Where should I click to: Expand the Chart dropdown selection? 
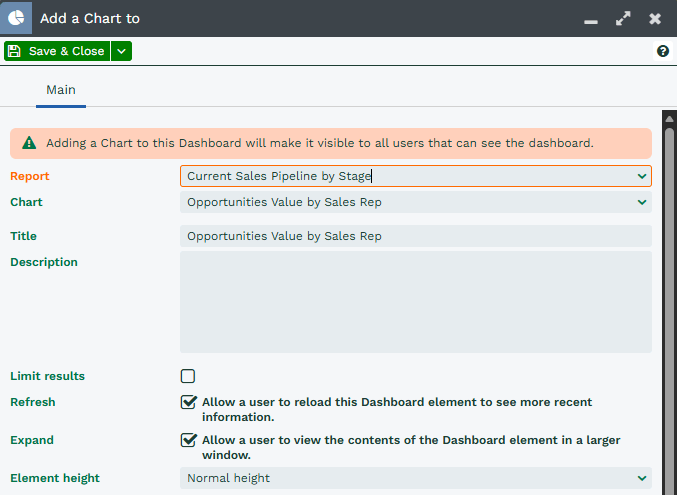(415, 202)
